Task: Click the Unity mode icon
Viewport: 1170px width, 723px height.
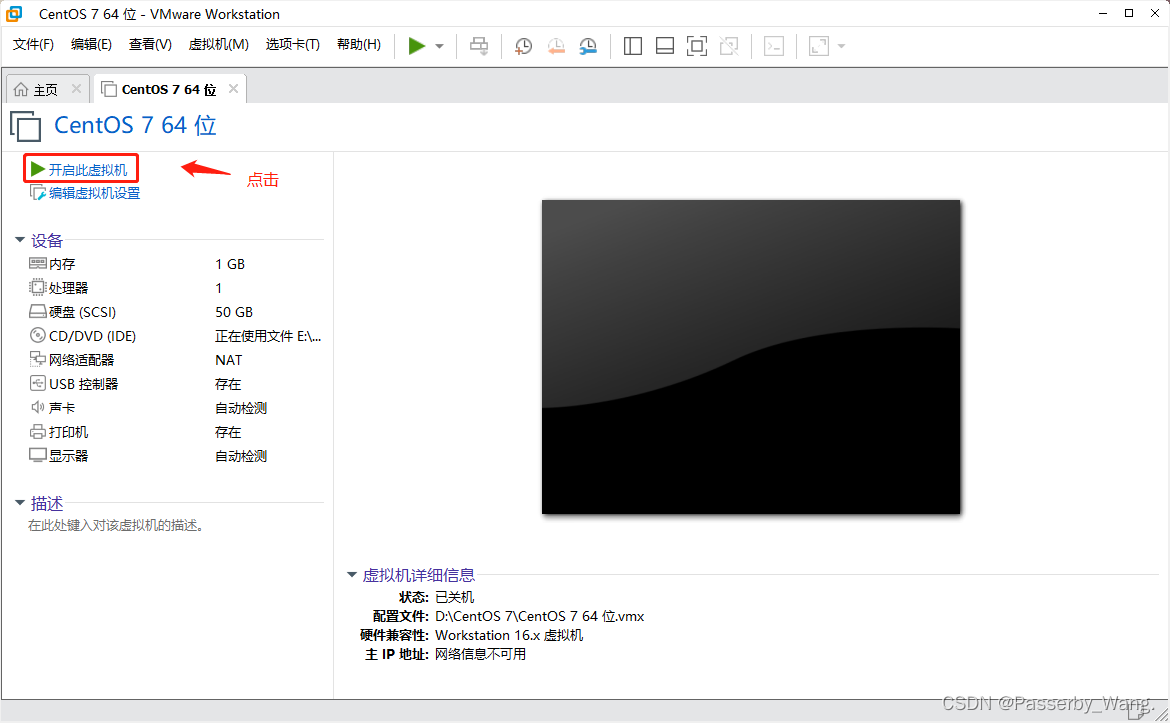Action: 729,46
